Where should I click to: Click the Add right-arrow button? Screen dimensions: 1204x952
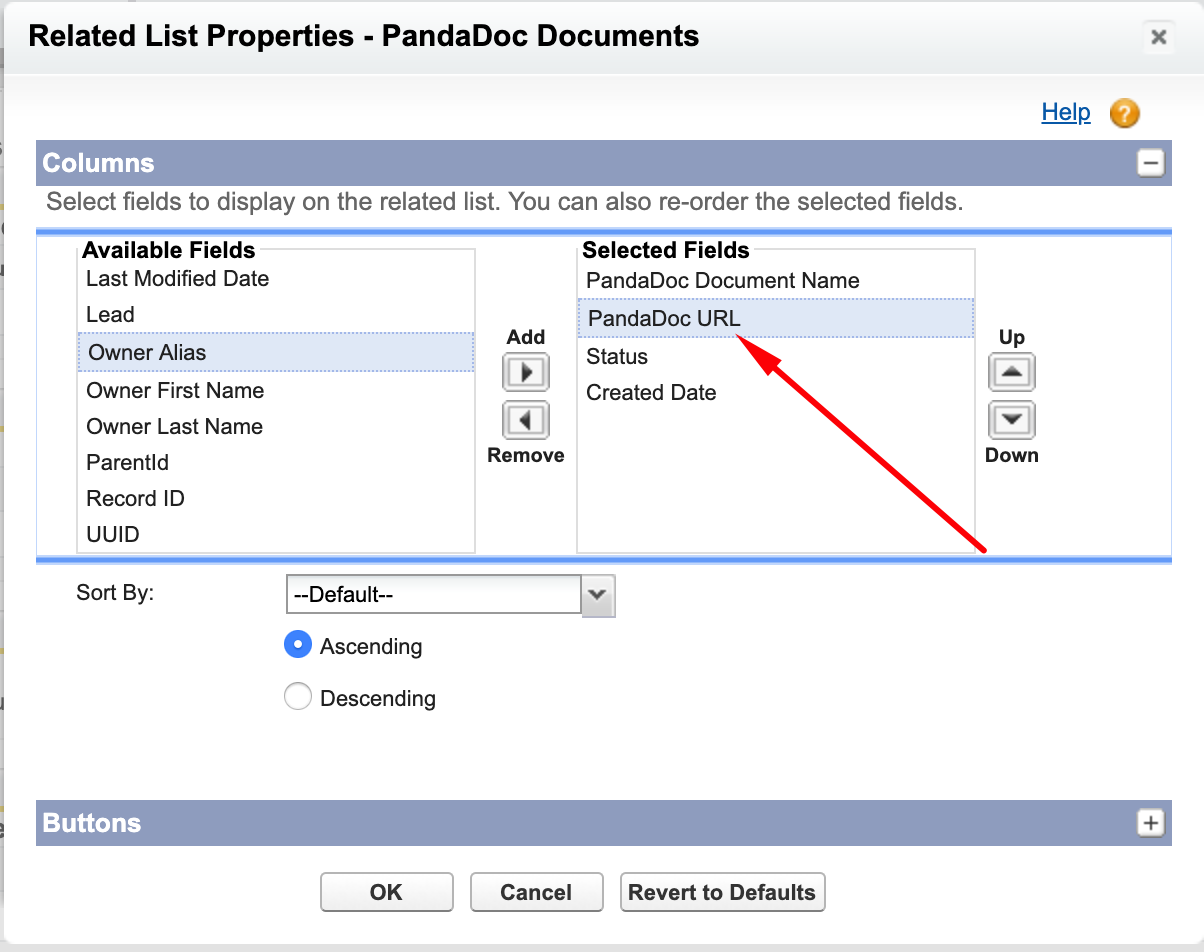click(x=526, y=373)
